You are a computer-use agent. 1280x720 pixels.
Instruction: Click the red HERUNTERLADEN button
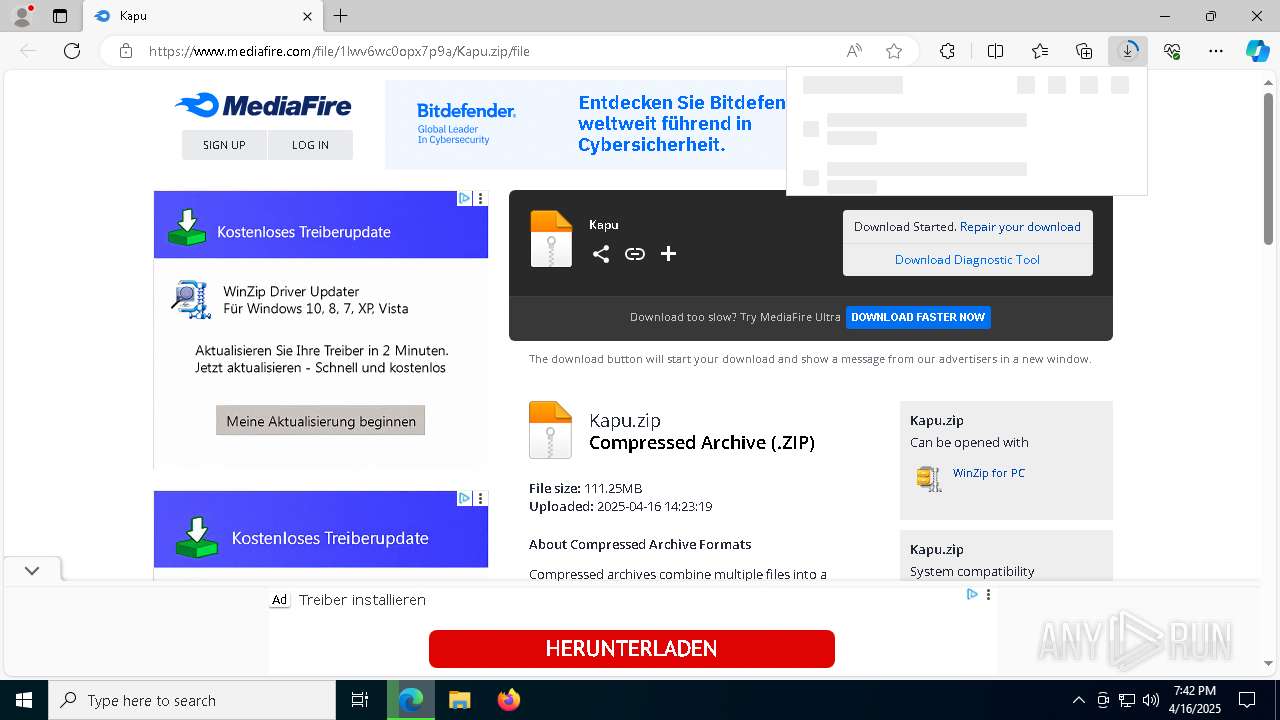(x=632, y=649)
